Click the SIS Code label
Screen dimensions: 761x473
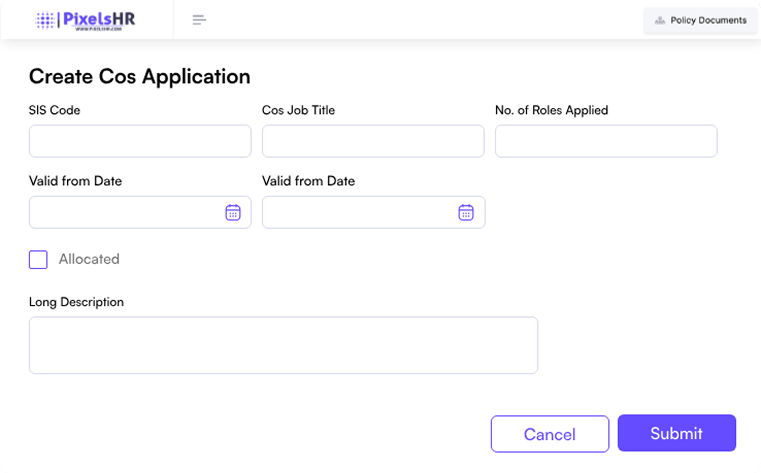[x=54, y=110]
